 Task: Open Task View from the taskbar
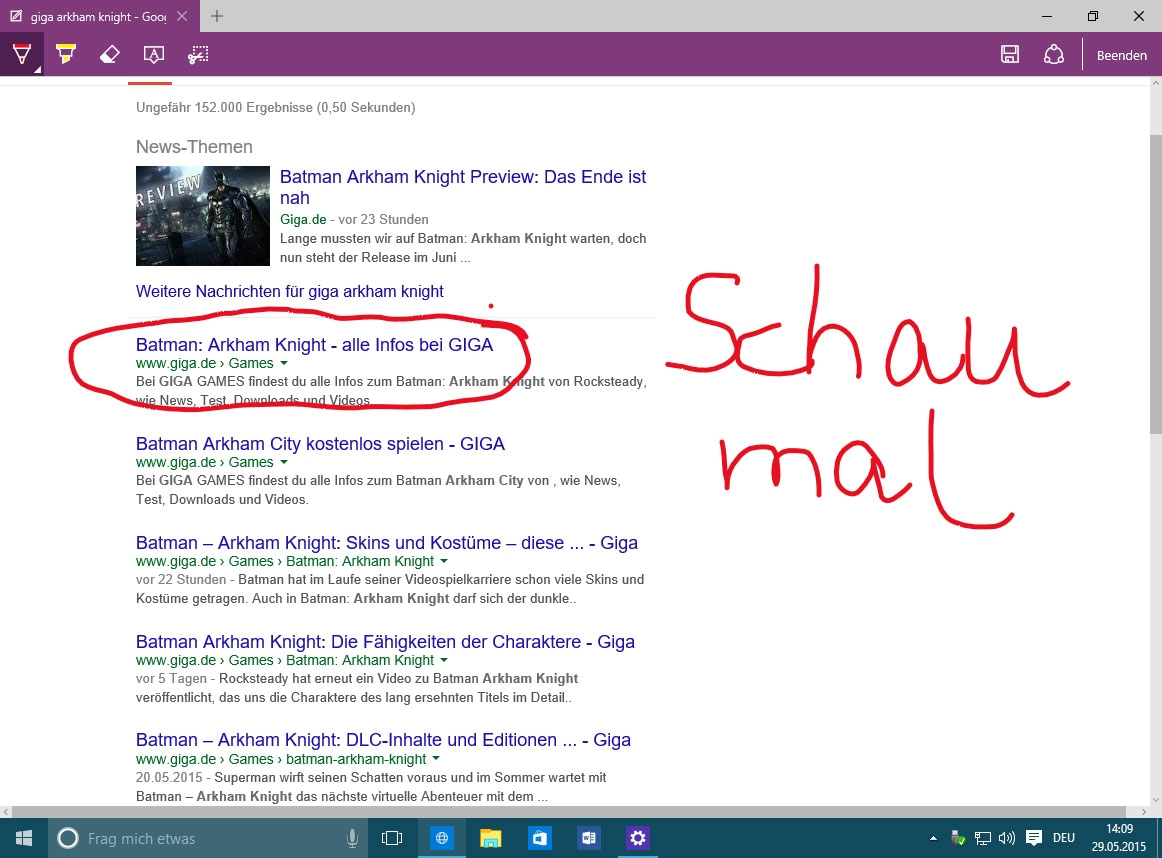[391, 838]
